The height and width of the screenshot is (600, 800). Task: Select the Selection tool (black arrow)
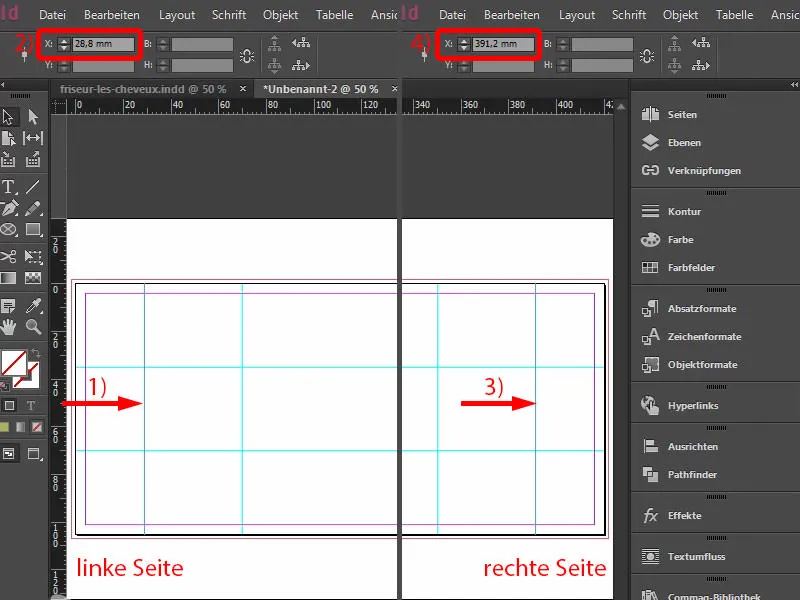pyautogui.click(x=8, y=117)
